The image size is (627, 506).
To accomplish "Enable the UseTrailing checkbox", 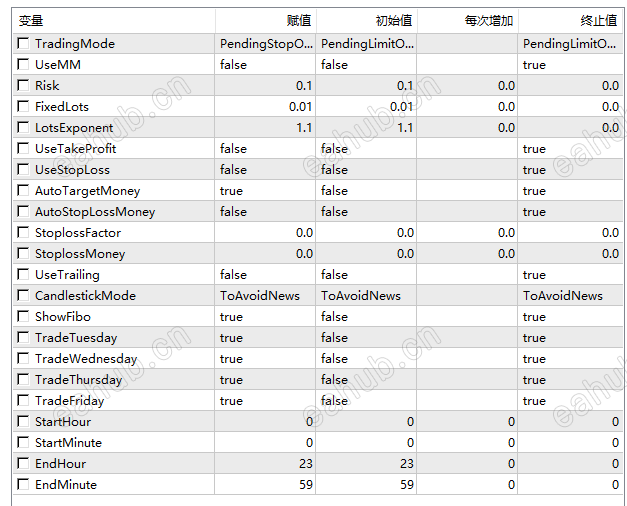I will click(x=23, y=275).
